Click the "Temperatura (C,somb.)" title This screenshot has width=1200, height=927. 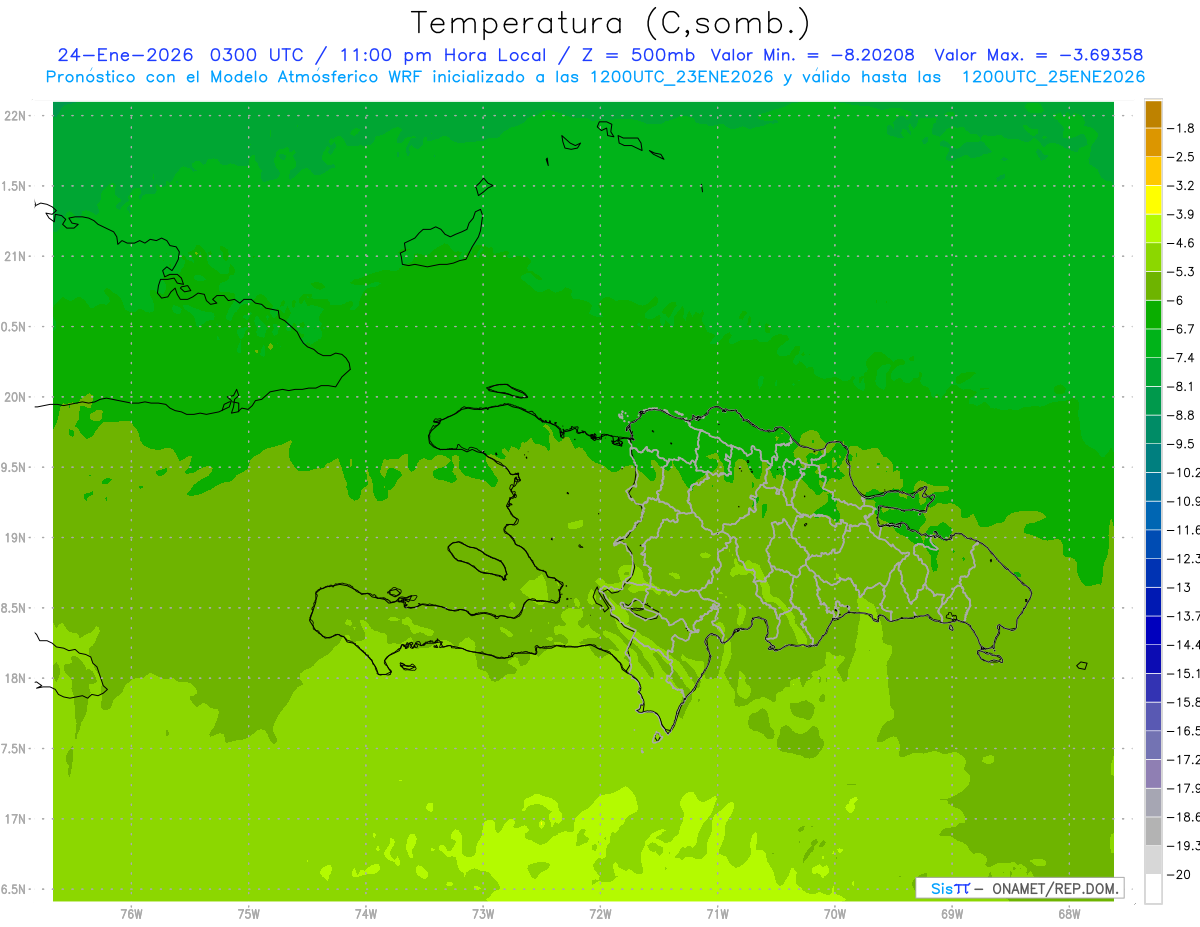pyautogui.click(x=610, y=23)
